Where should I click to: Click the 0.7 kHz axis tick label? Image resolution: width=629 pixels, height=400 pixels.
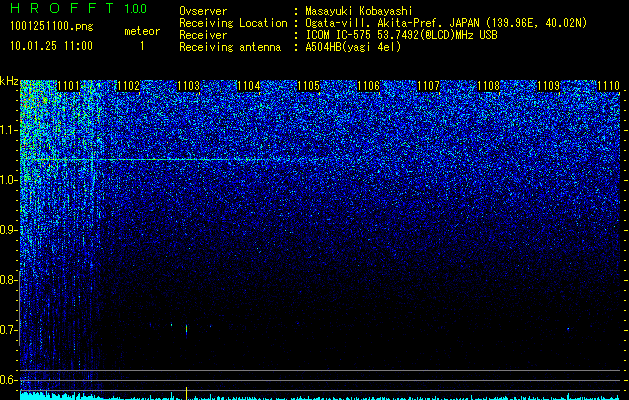9,330
